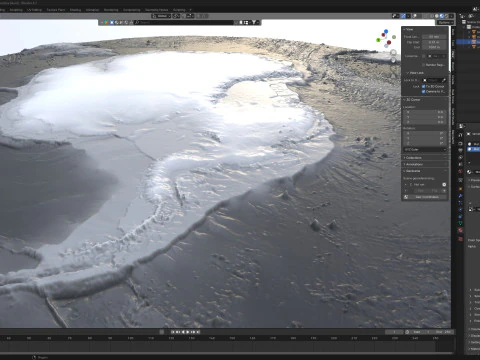Uncheck Lock To 3D Cursor checkbox
The image size is (480, 360).
coord(423,86)
